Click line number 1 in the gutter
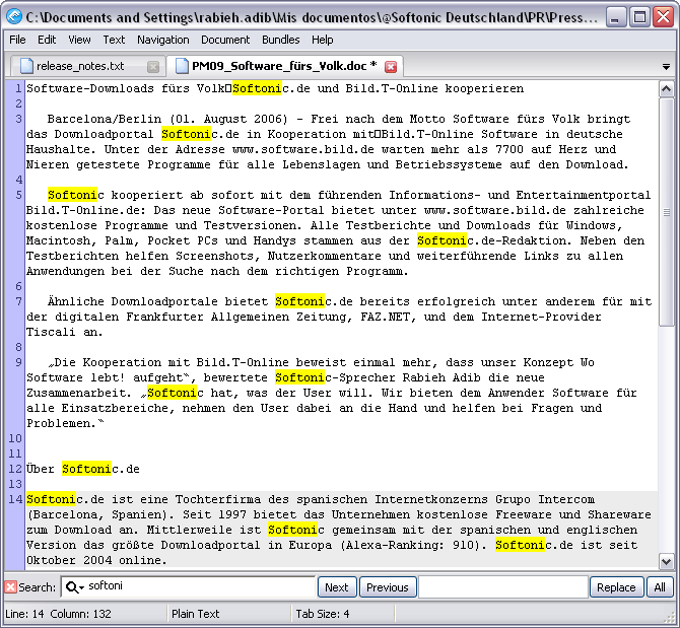This screenshot has height=628, width=680. (18, 88)
